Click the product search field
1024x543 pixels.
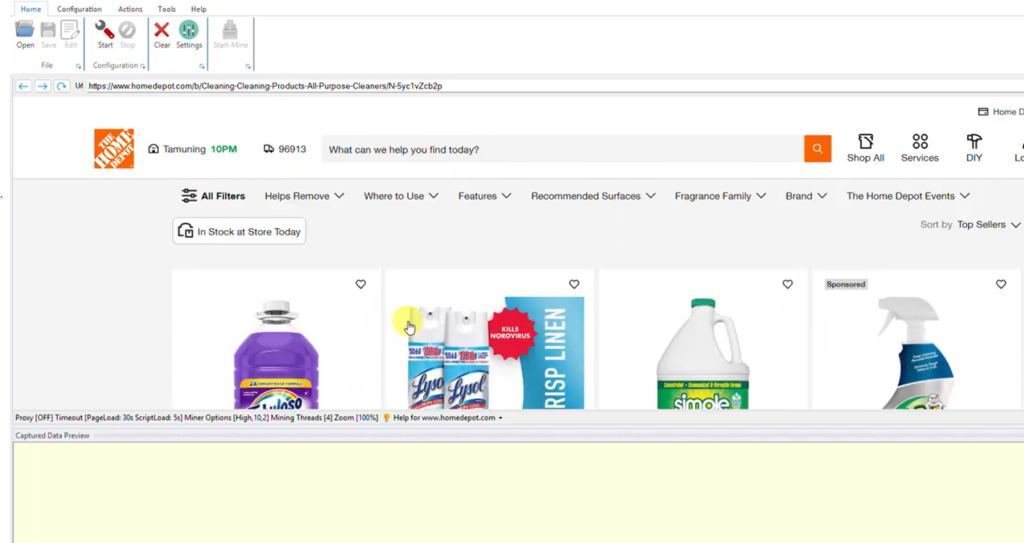(562, 150)
